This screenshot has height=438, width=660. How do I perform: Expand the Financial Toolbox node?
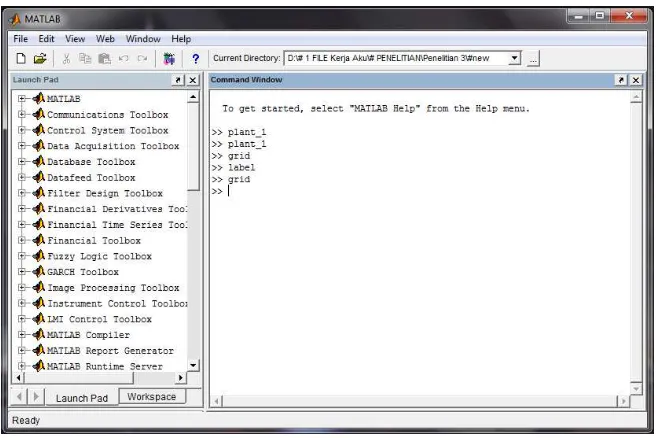(x=21, y=240)
